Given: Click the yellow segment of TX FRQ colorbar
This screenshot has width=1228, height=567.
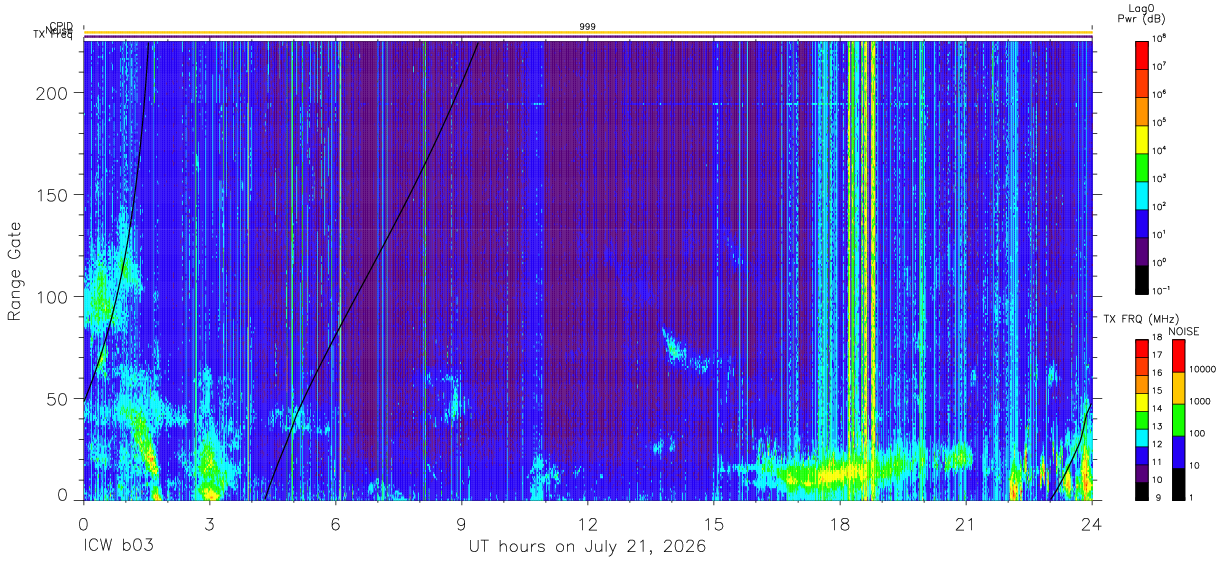Looking at the screenshot, I should 1141,402.
